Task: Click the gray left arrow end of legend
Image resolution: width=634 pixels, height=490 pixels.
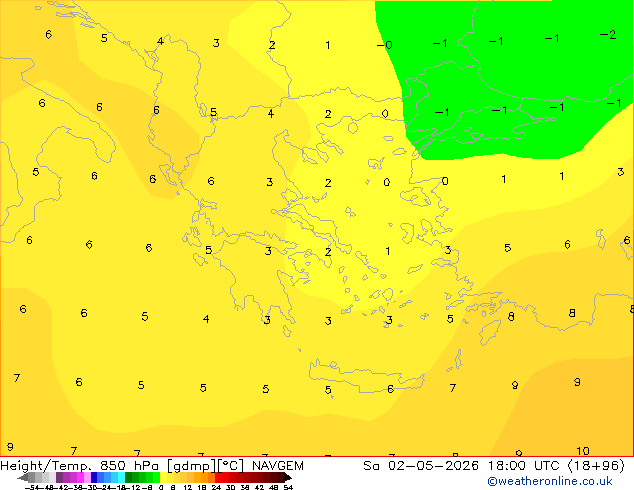Action: (x=23, y=478)
